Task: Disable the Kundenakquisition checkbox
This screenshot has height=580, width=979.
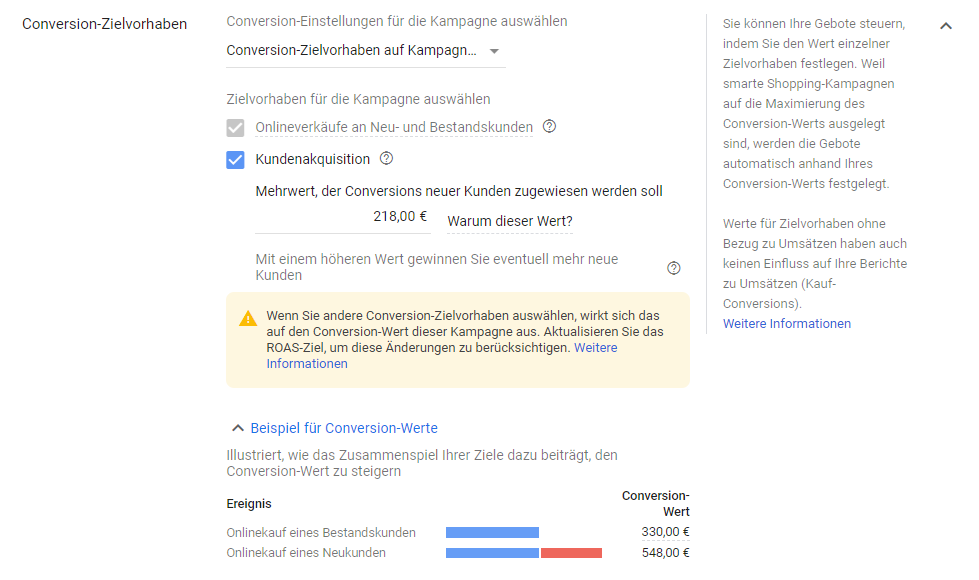Action: [234, 158]
